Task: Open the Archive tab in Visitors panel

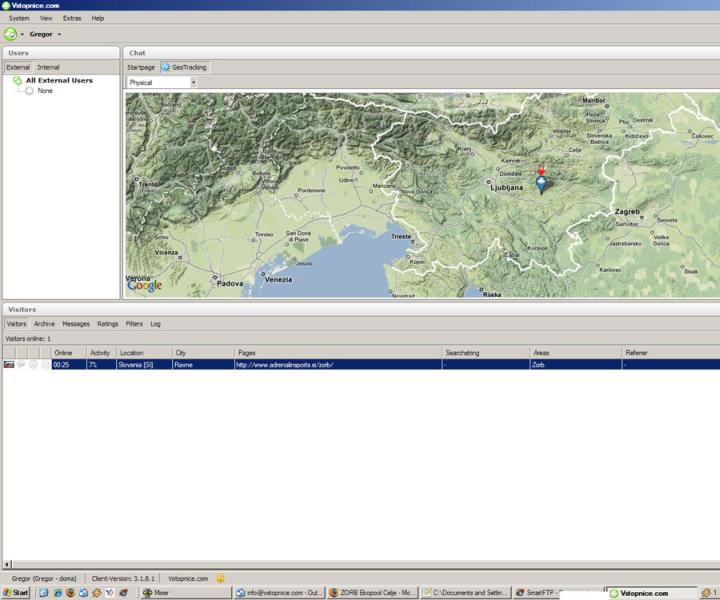Action: click(x=44, y=324)
